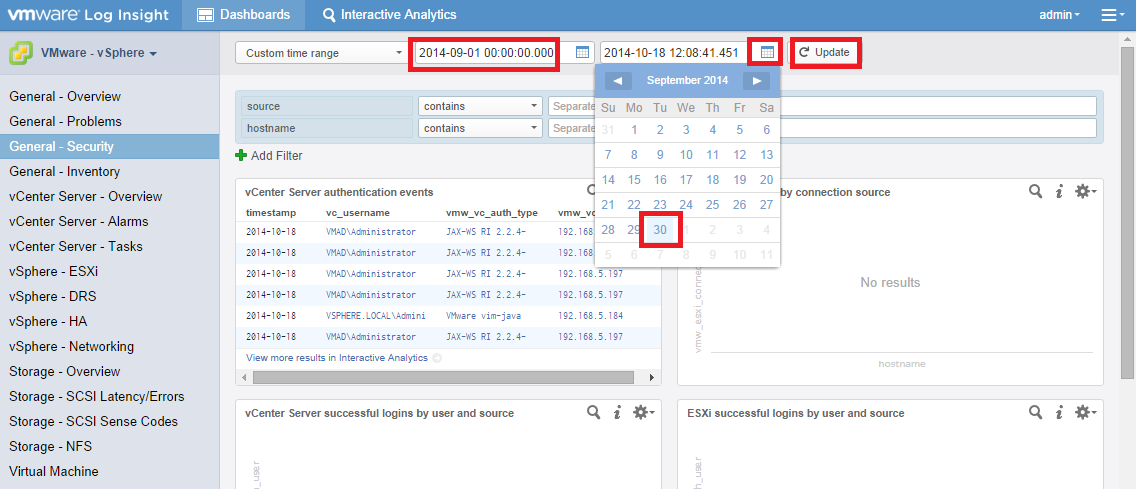Viewport: 1136px width, 489px height.
Task: Go to previous month in calendar
Action: (x=618, y=80)
